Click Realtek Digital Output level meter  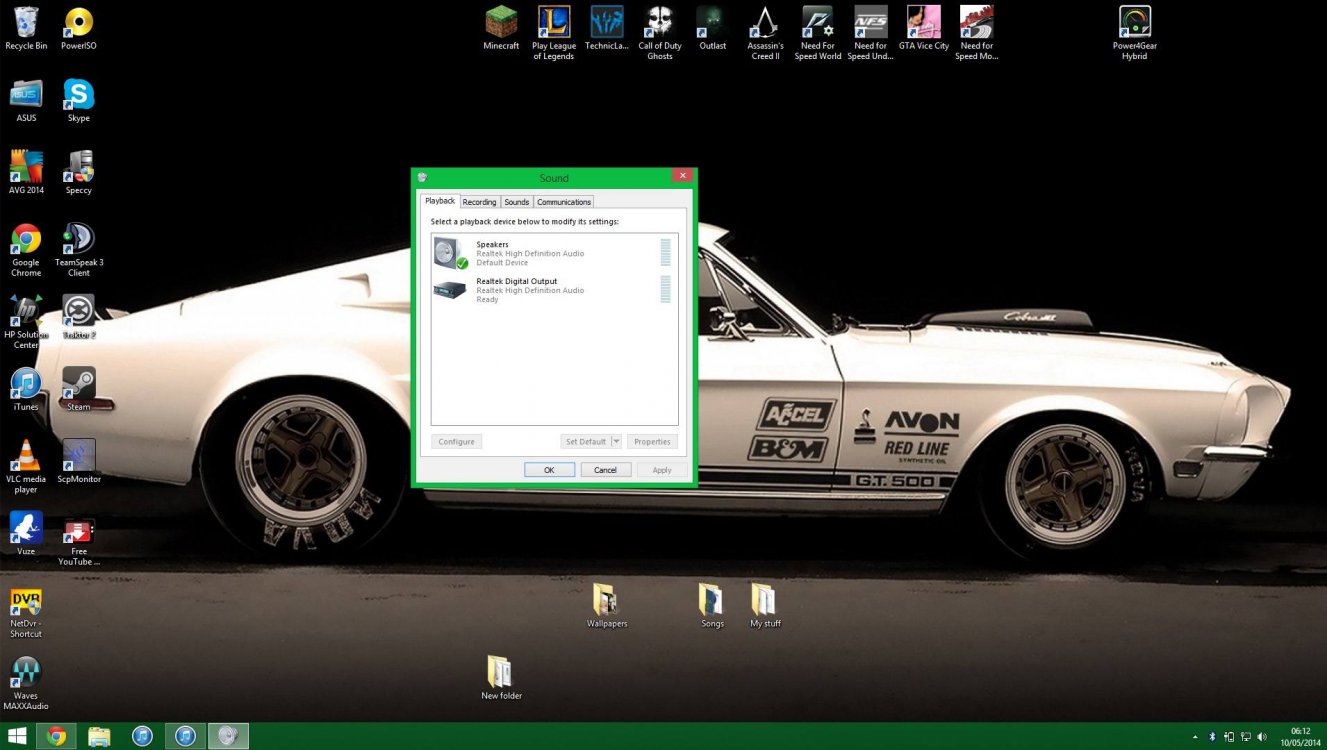coord(666,290)
